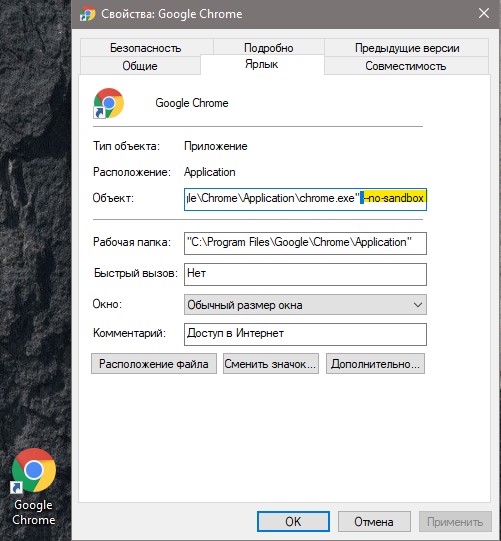
Task: Click the Тип объекта label
Action: point(126,146)
